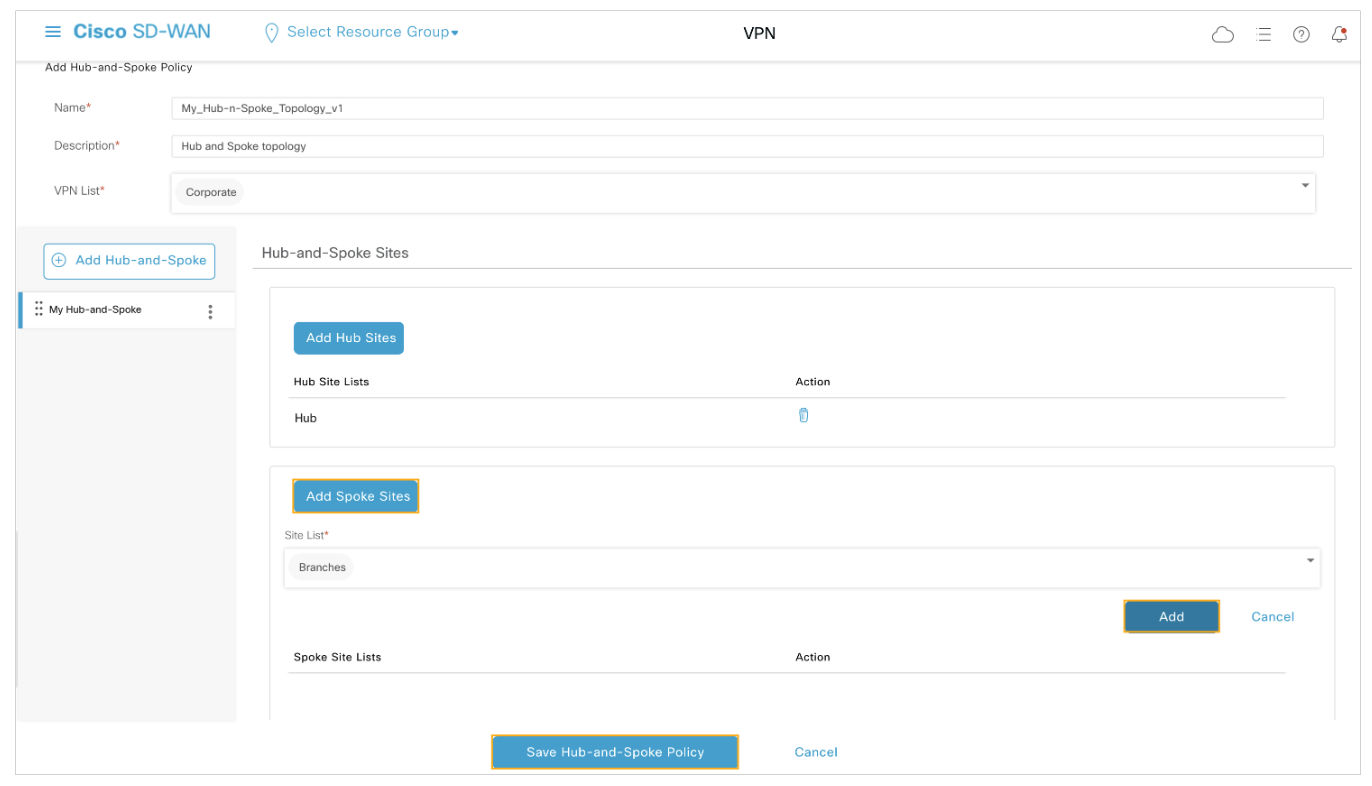Expand the Select Resource Group dropdown
Screen dimensions: 1372x786
[x=372, y=32]
